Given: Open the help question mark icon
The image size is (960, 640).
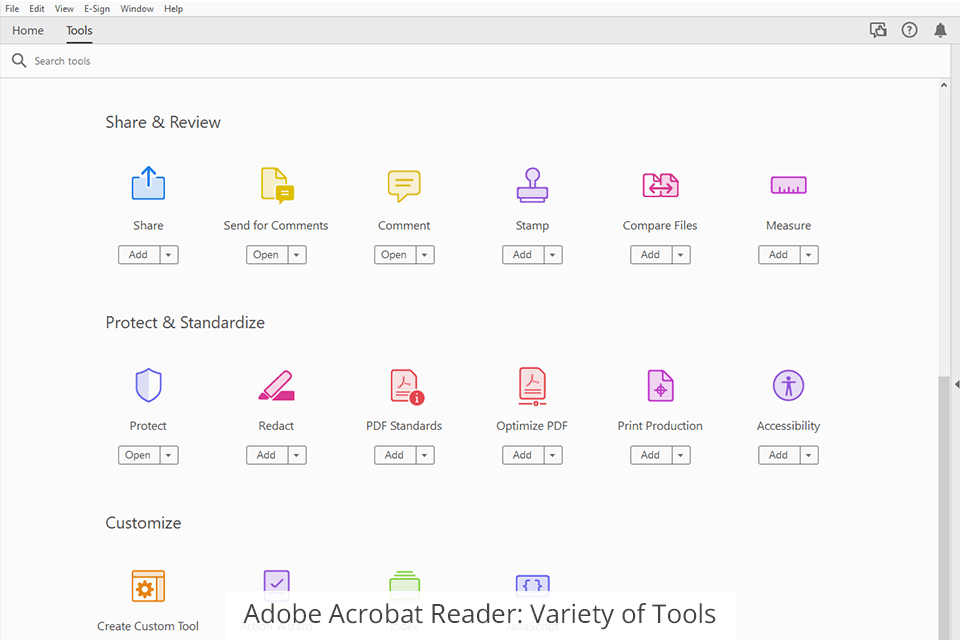Looking at the screenshot, I should [x=909, y=30].
